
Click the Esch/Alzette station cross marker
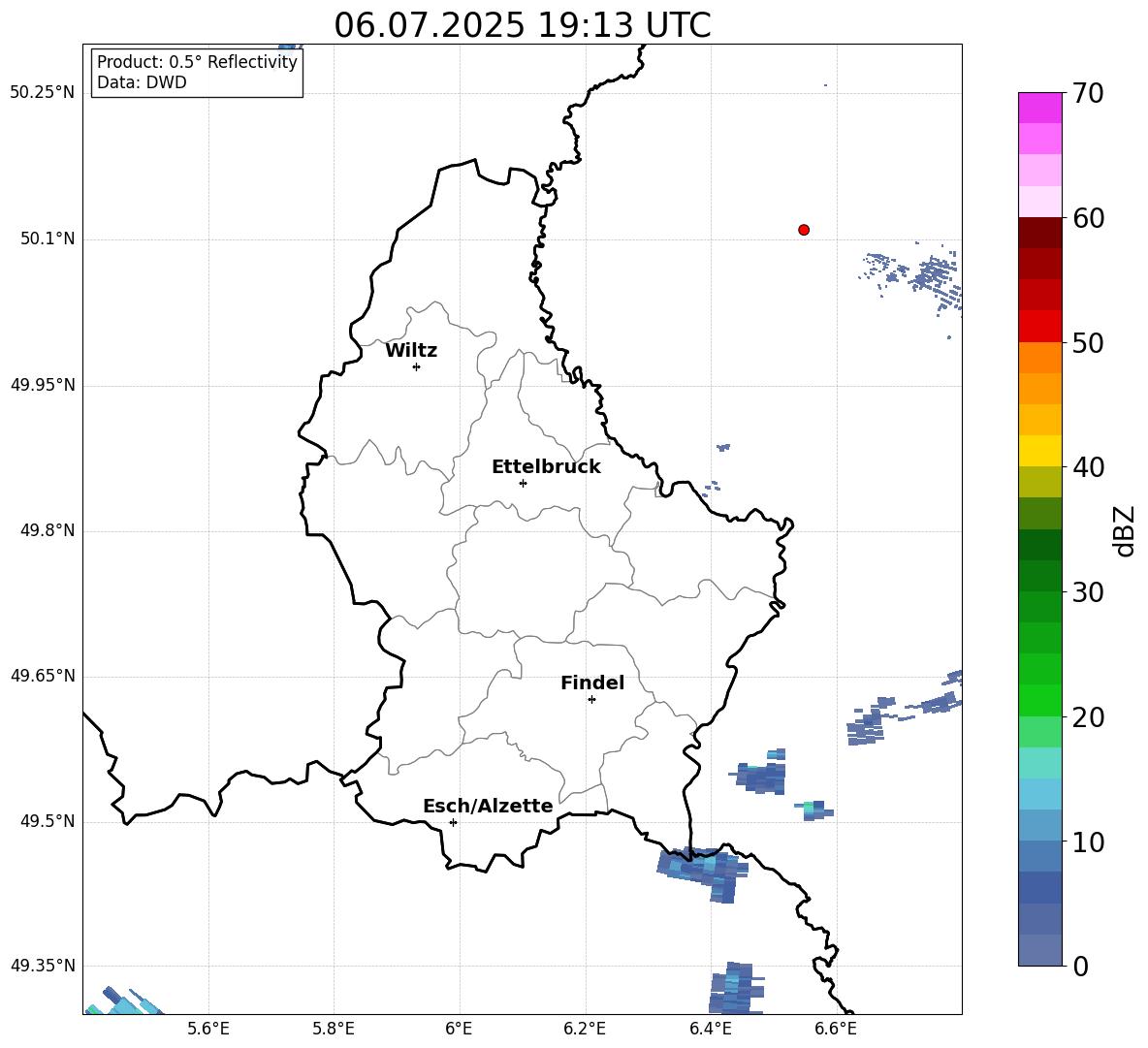coord(453,822)
